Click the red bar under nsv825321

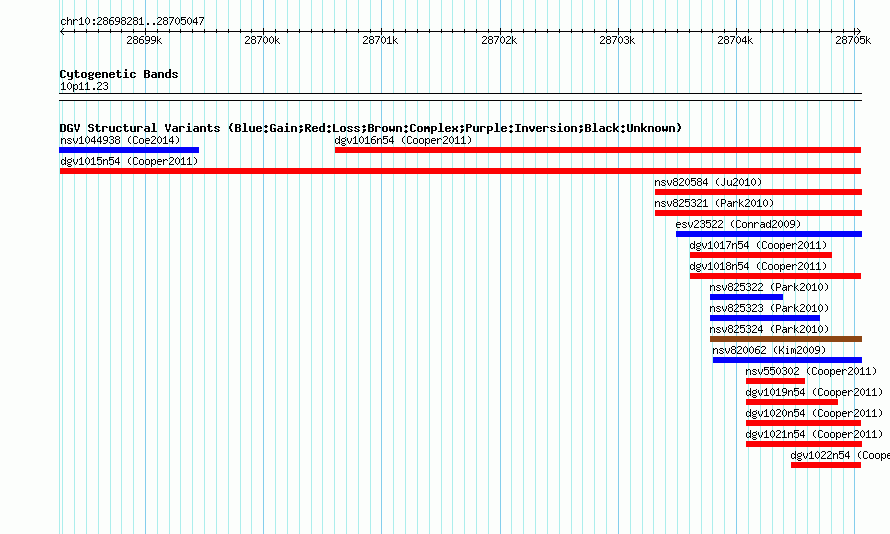pos(758,213)
